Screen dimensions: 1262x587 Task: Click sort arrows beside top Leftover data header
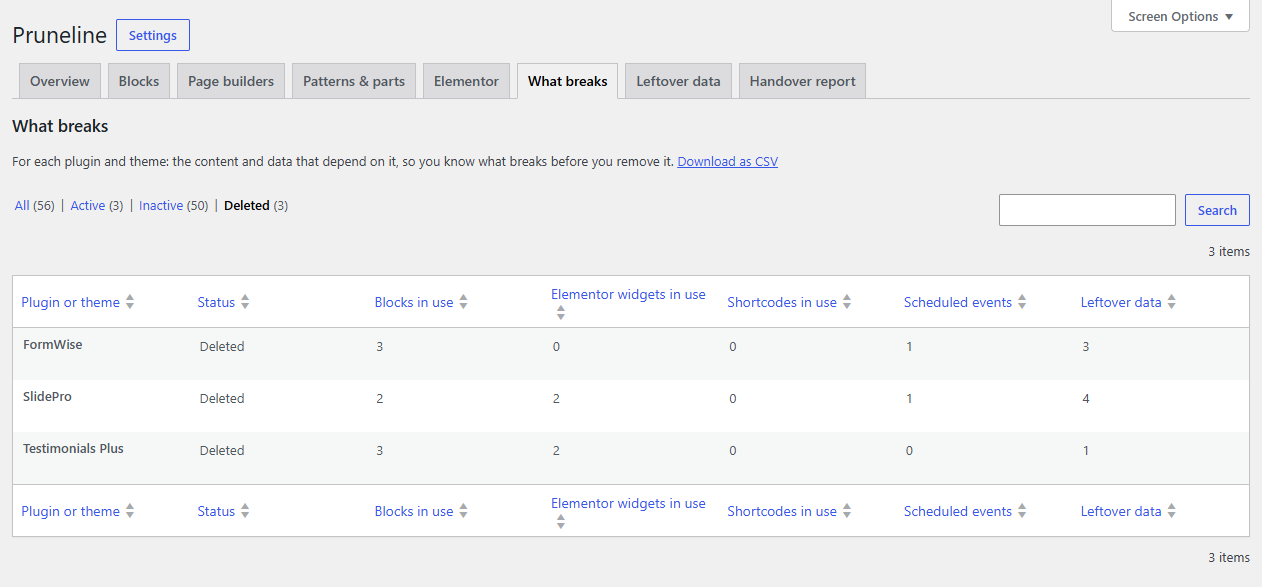pyautogui.click(x=1171, y=302)
